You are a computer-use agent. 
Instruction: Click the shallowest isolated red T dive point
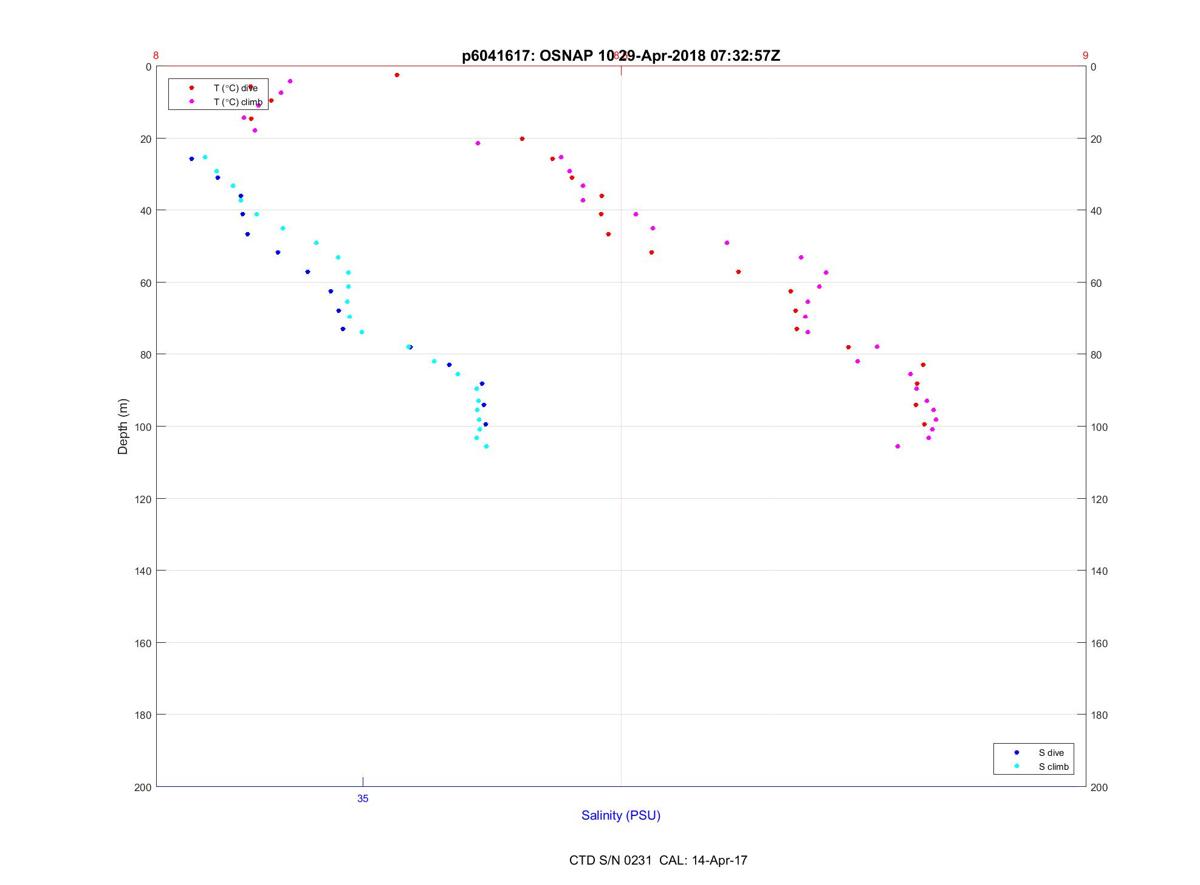click(x=397, y=75)
